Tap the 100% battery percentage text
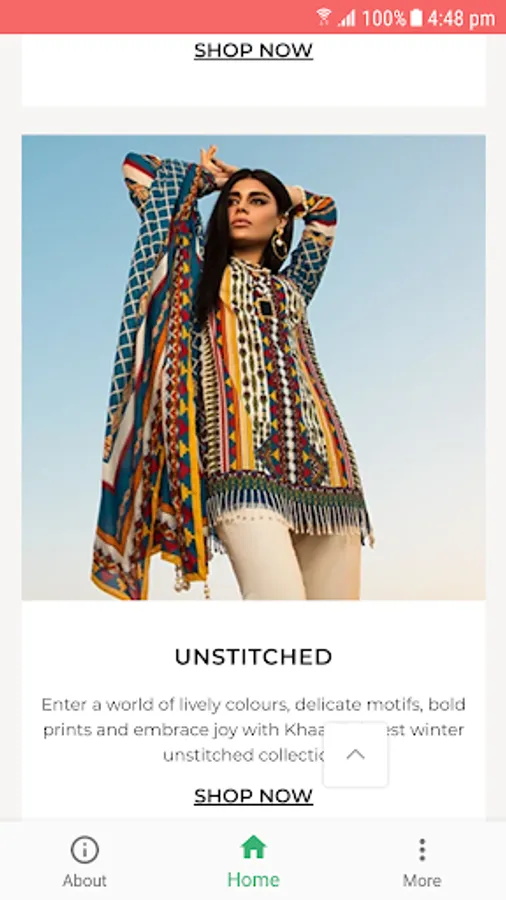This screenshot has width=506, height=900. click(x=384, y=18)
